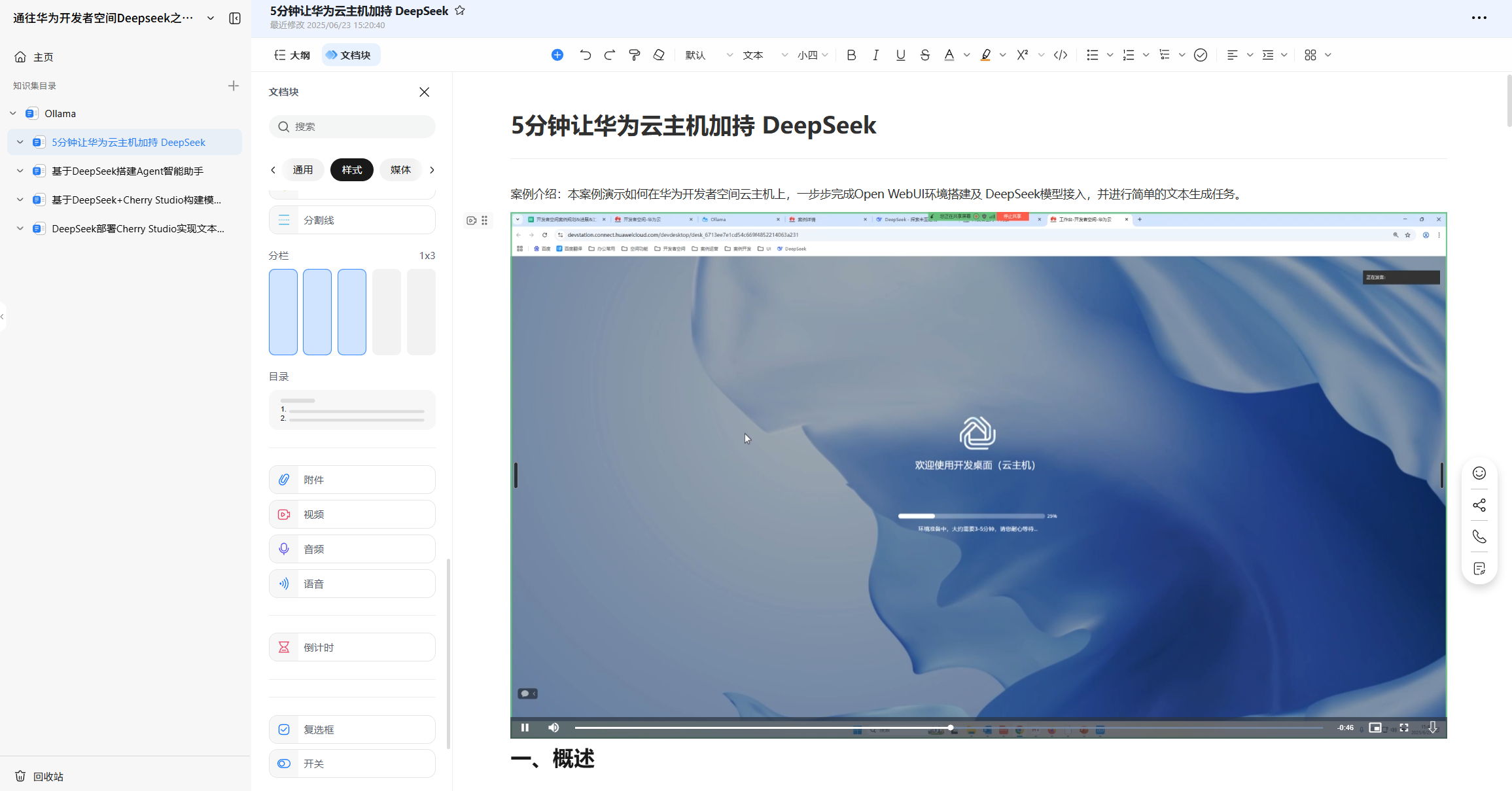Apply superscript formatting
The height and width of the screenshot is (791, 1512).
pos(1023,55)
